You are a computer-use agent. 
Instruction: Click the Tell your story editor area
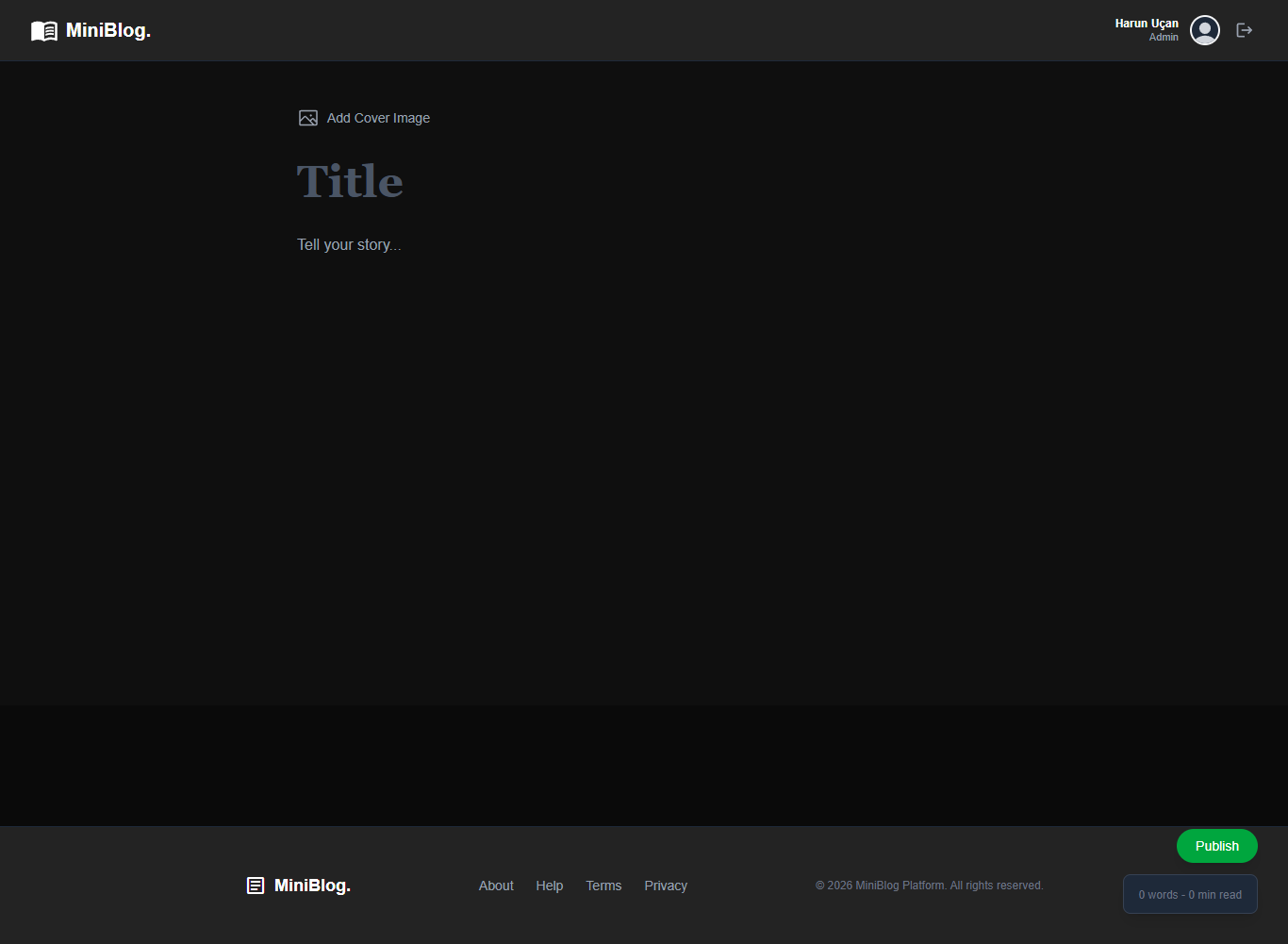[x=349, y=244]
